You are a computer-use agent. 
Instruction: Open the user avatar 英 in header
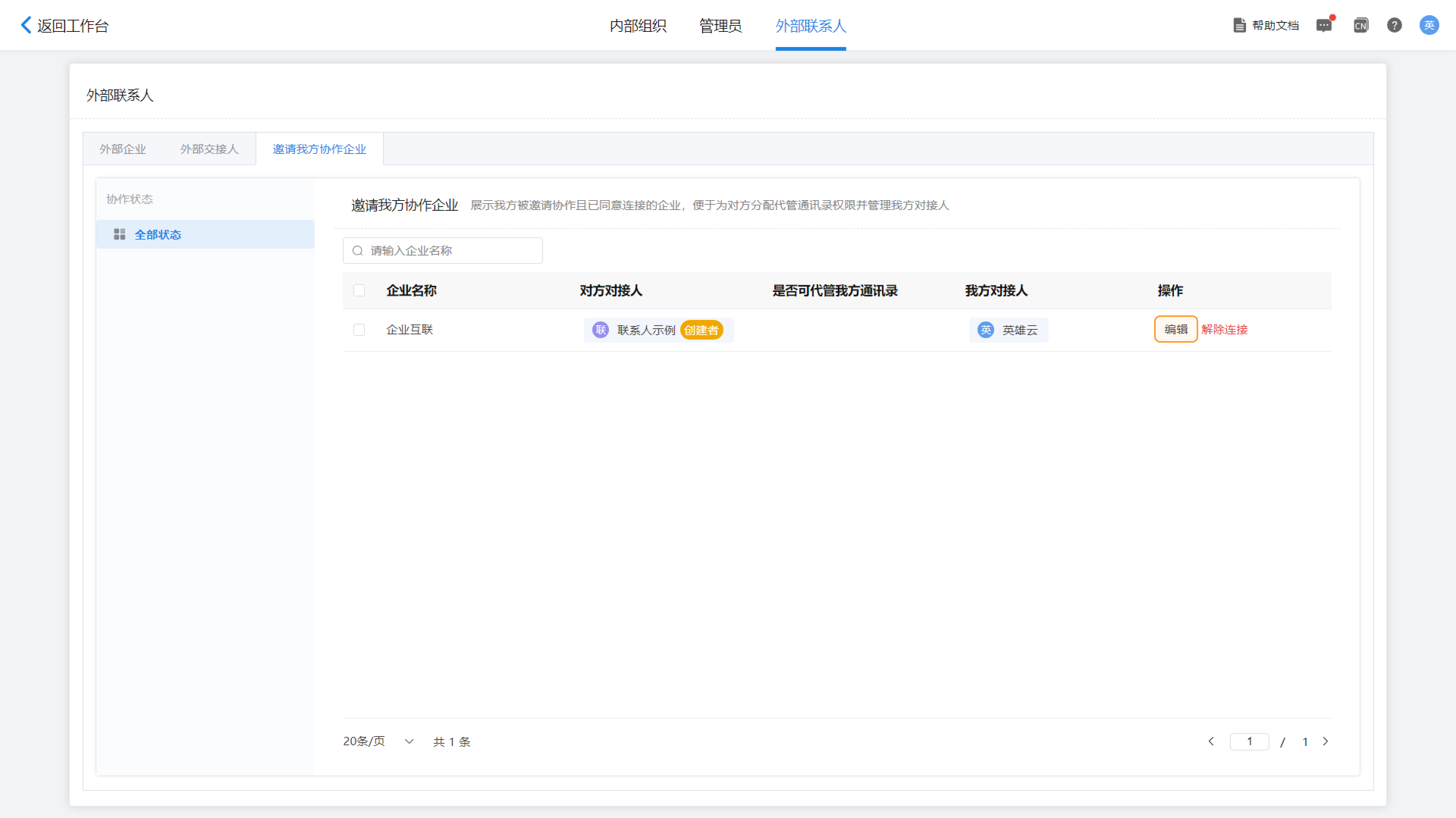point(1429,25)
